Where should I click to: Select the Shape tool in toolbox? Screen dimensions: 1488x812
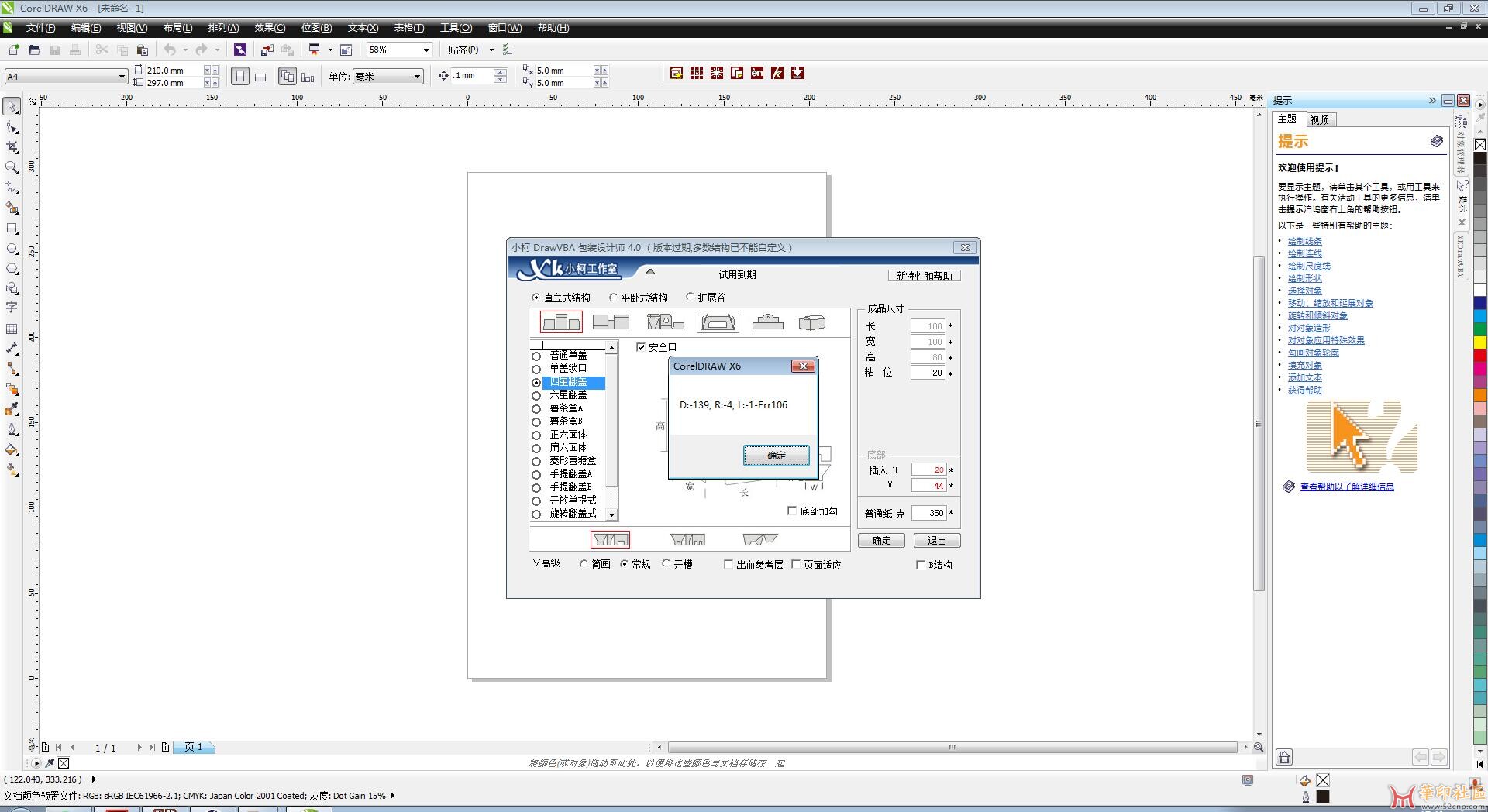tap(12, 126)
